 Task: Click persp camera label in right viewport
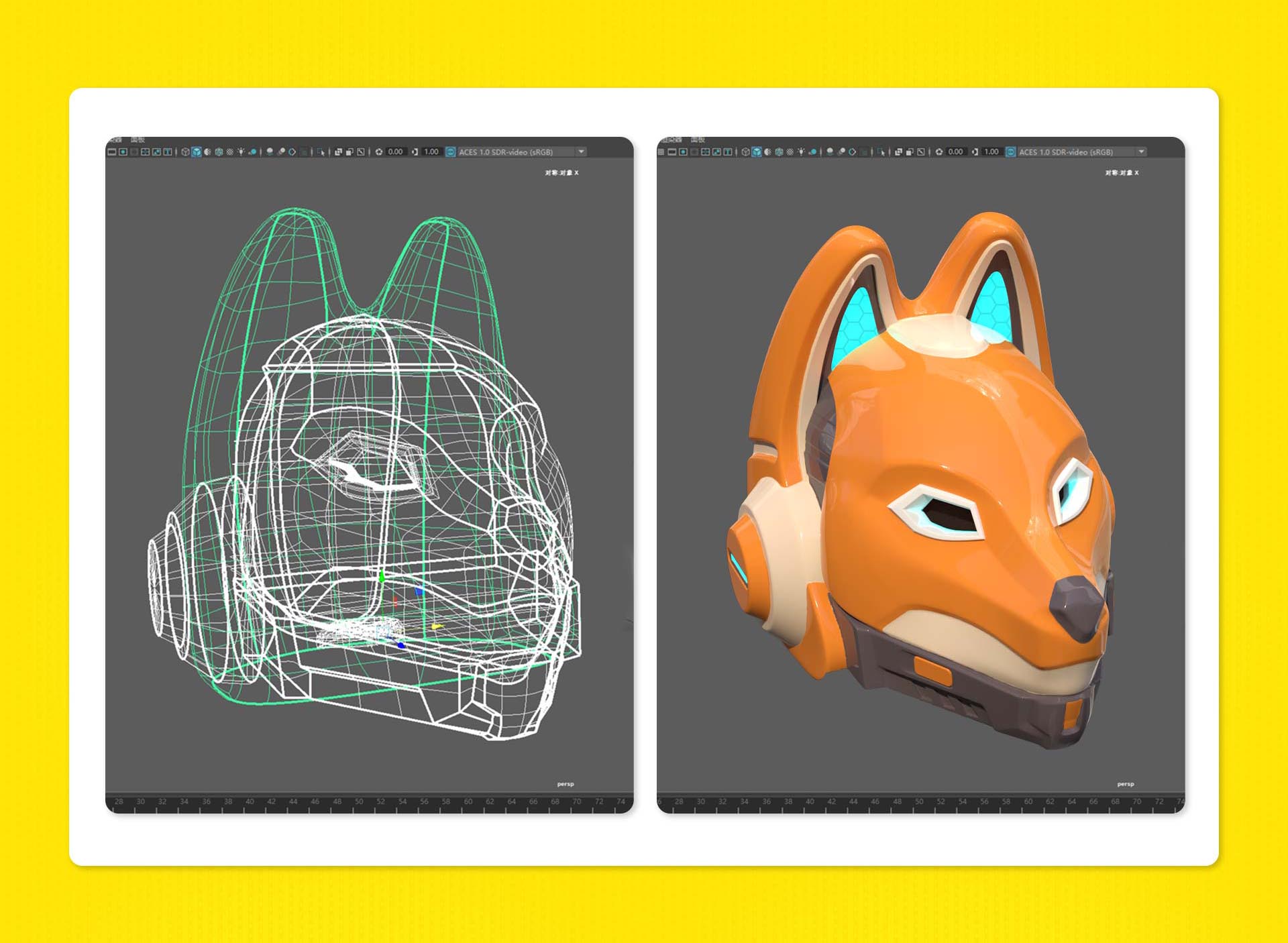[x=1126, y=784]
